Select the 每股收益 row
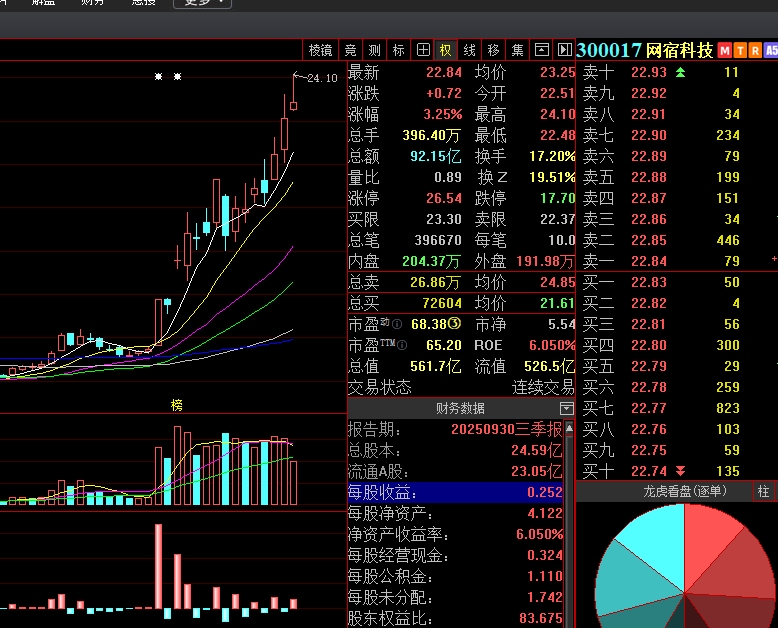 [455, 492]
